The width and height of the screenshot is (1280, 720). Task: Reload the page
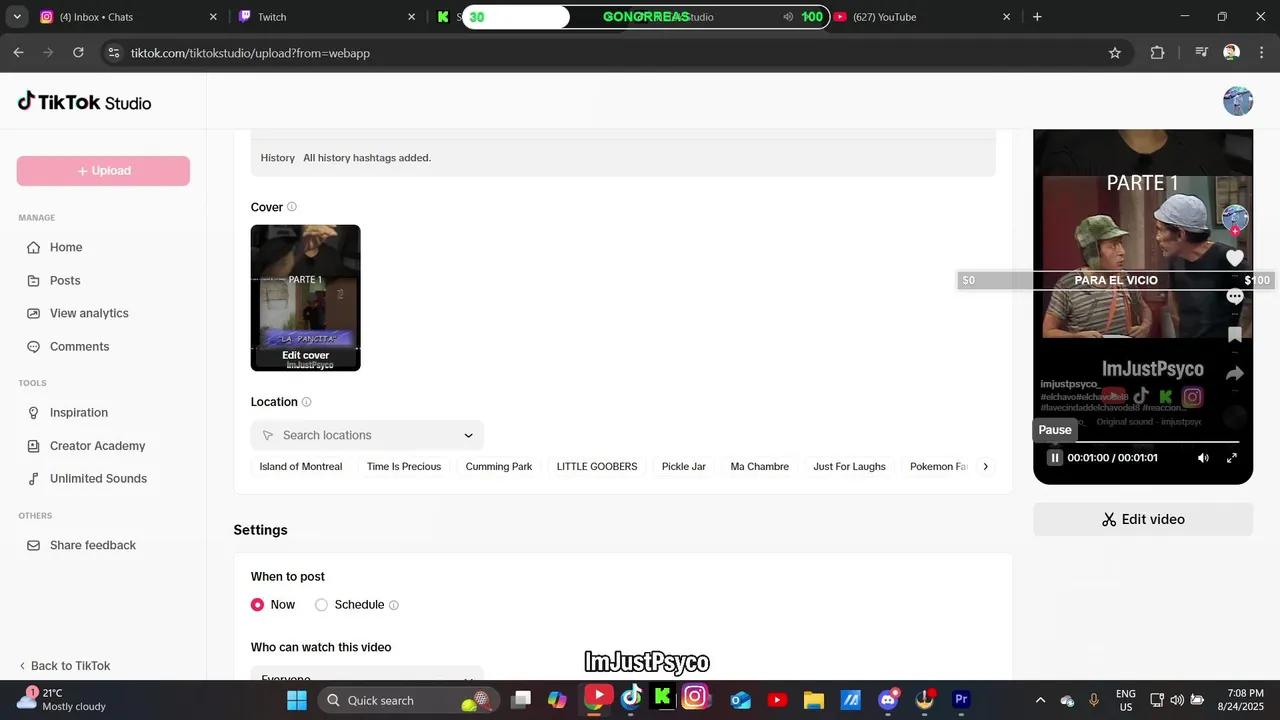(78, 53)
